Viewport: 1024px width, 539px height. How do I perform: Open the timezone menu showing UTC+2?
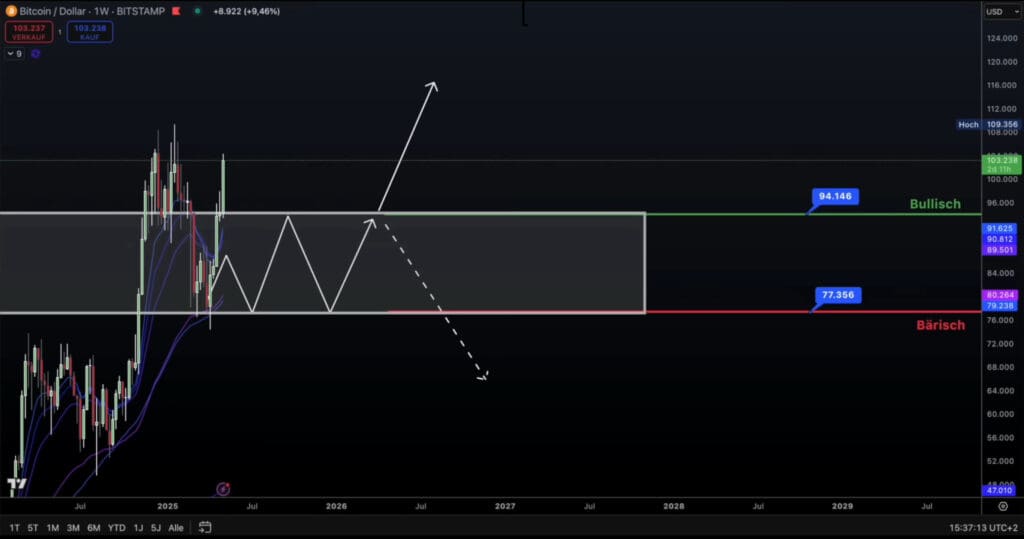coord(983,527)
